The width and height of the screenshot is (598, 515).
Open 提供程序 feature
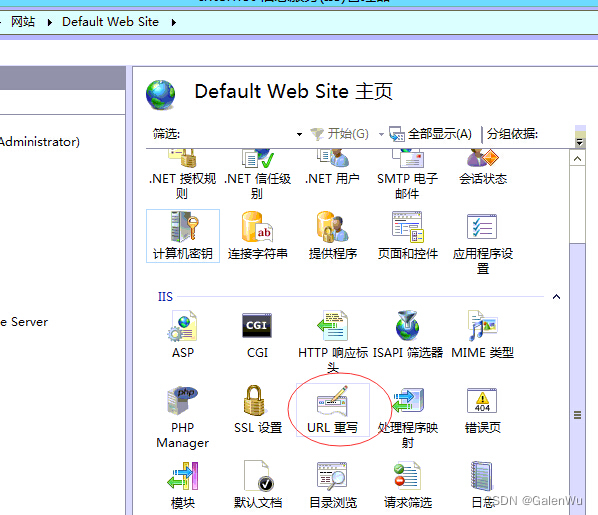[333, 236]
